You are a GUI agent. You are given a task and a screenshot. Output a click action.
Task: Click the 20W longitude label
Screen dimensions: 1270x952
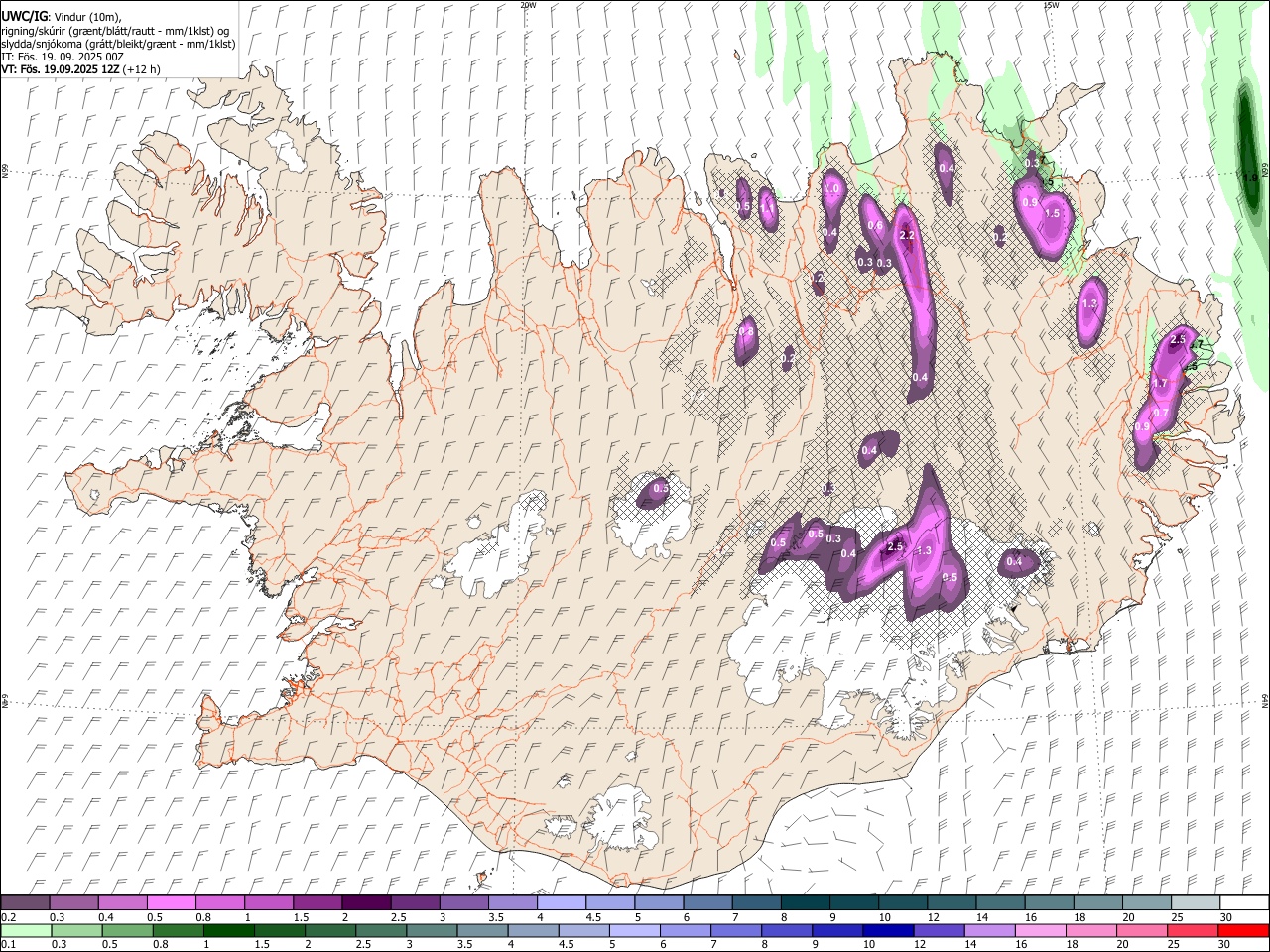click(528, 4)
